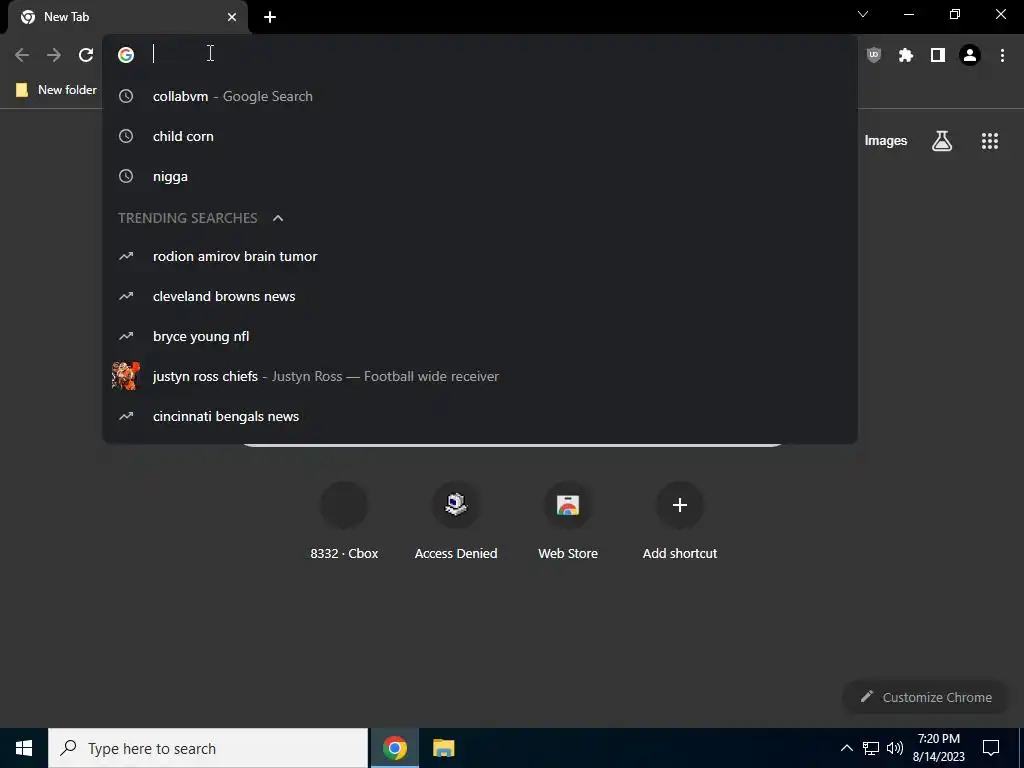Open the taskbar clock and date
The height and width of the screenshot is (768, 1024).
pyautogui.click(x=938, y=748)
